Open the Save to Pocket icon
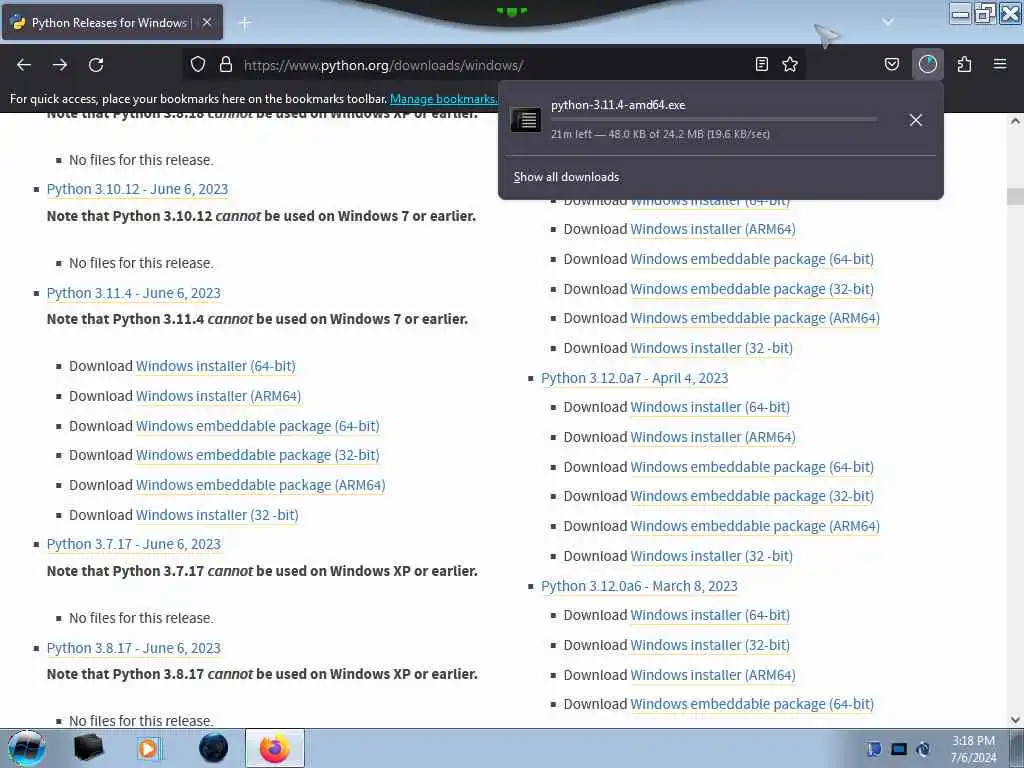 click(x=891, y=64)
